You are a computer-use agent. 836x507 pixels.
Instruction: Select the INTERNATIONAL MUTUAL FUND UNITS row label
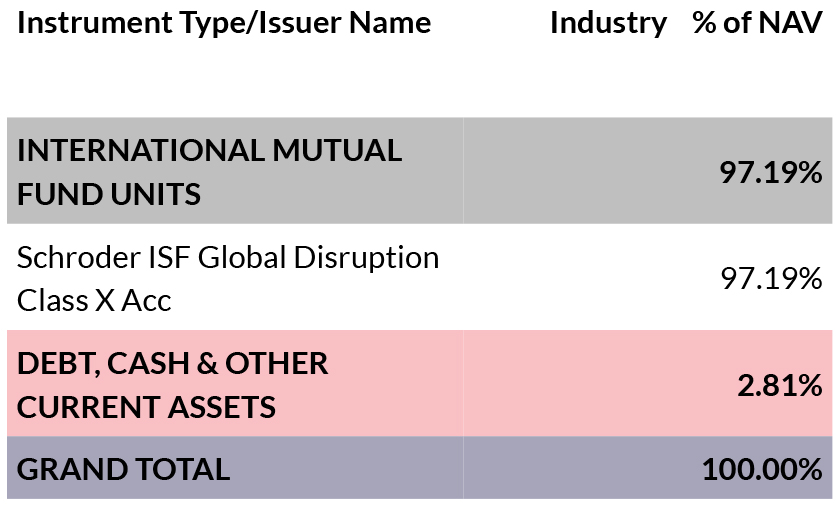210,171
